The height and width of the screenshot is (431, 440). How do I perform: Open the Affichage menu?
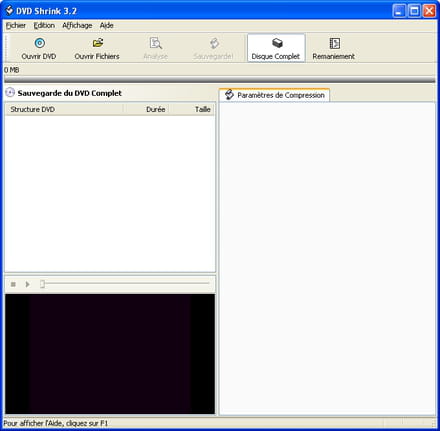click(x=77, y=25)
